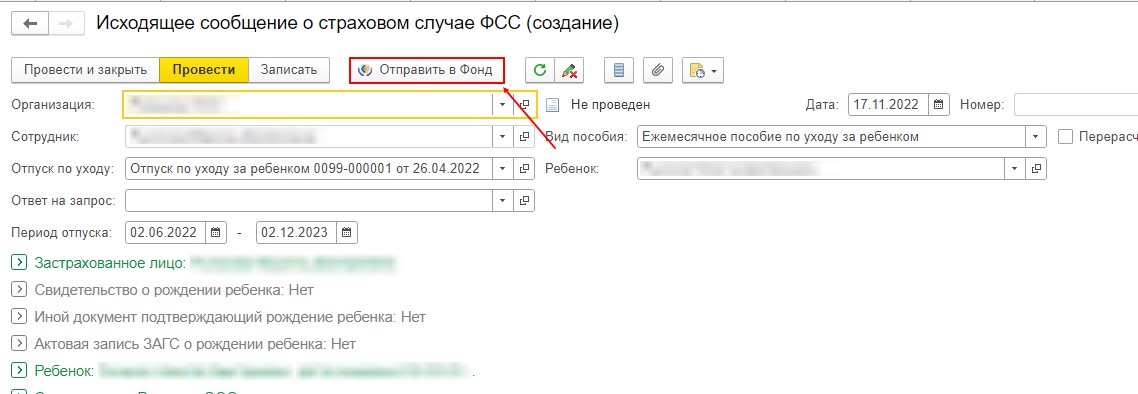This screenshot has height=394, width=1138.
Task: Click the Ответ на запрос empty field
Action: pos(309,200)
